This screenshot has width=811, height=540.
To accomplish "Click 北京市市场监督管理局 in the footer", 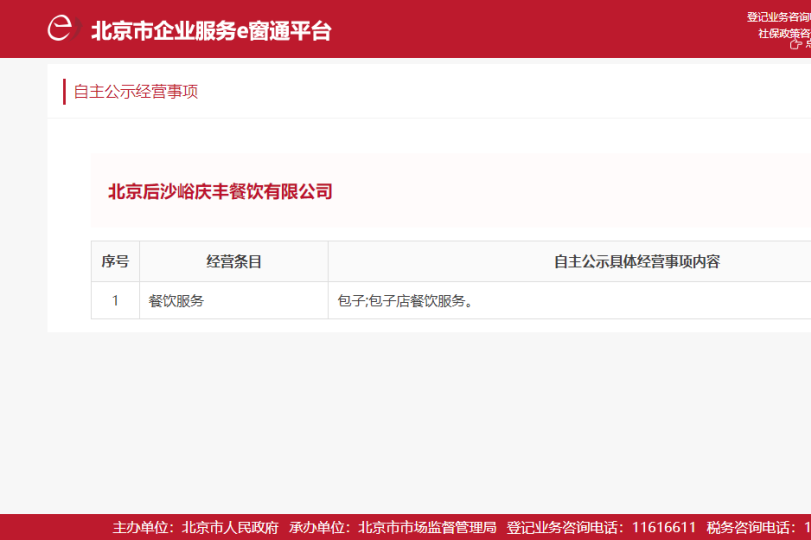I will coord(427,527).
